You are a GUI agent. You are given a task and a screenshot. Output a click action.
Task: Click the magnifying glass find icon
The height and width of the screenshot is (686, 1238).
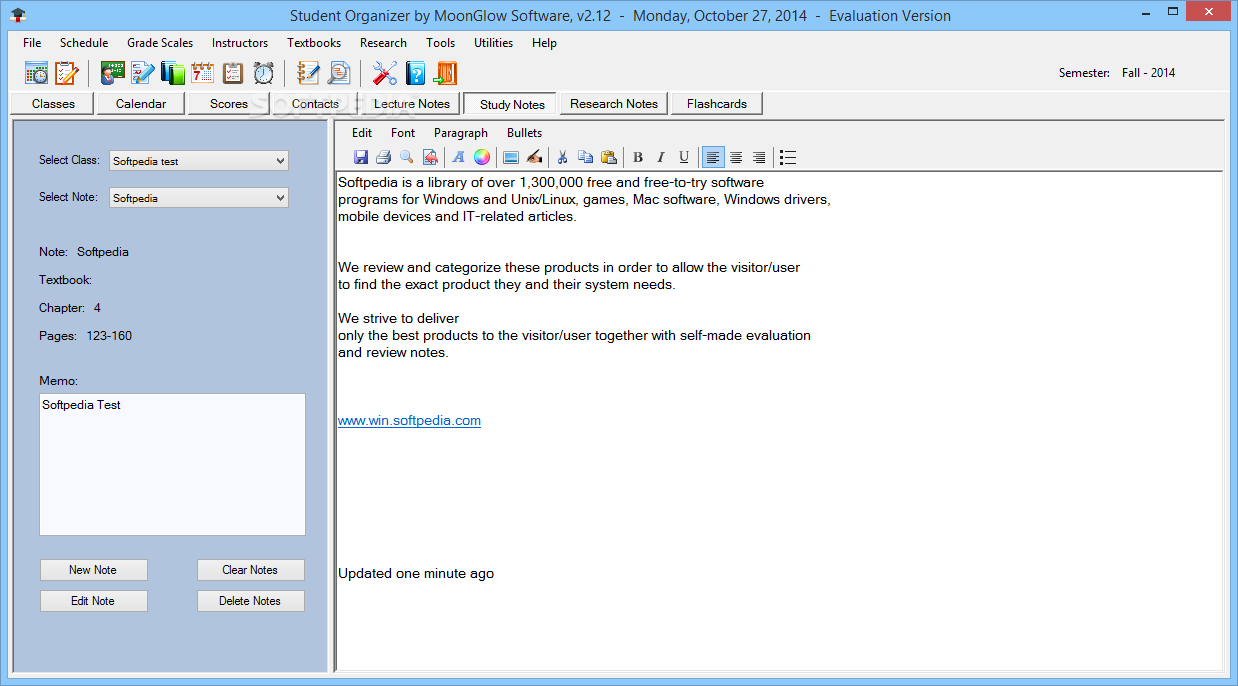point(406,157)
